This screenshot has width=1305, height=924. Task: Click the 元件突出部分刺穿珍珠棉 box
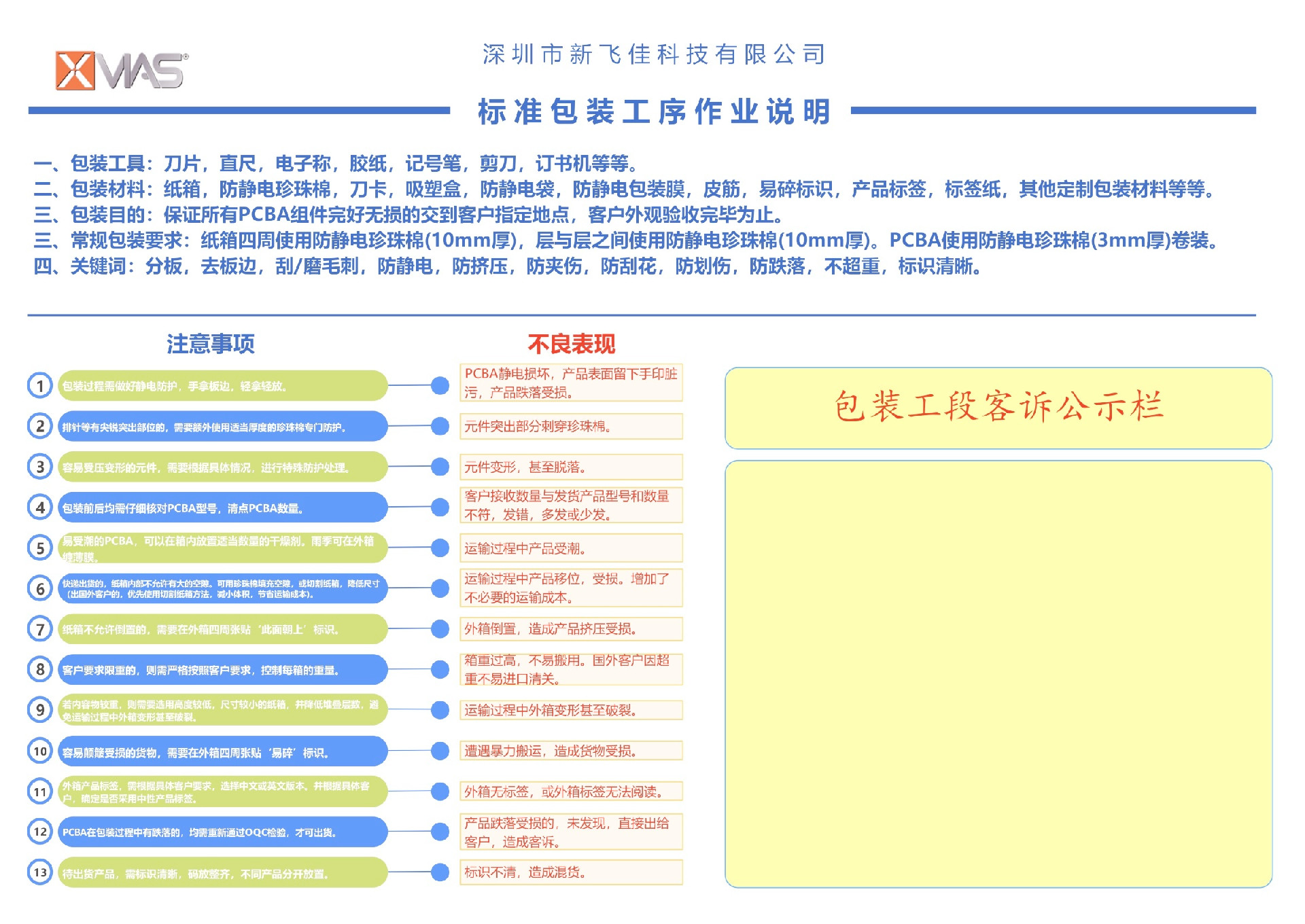coord(571,427)
